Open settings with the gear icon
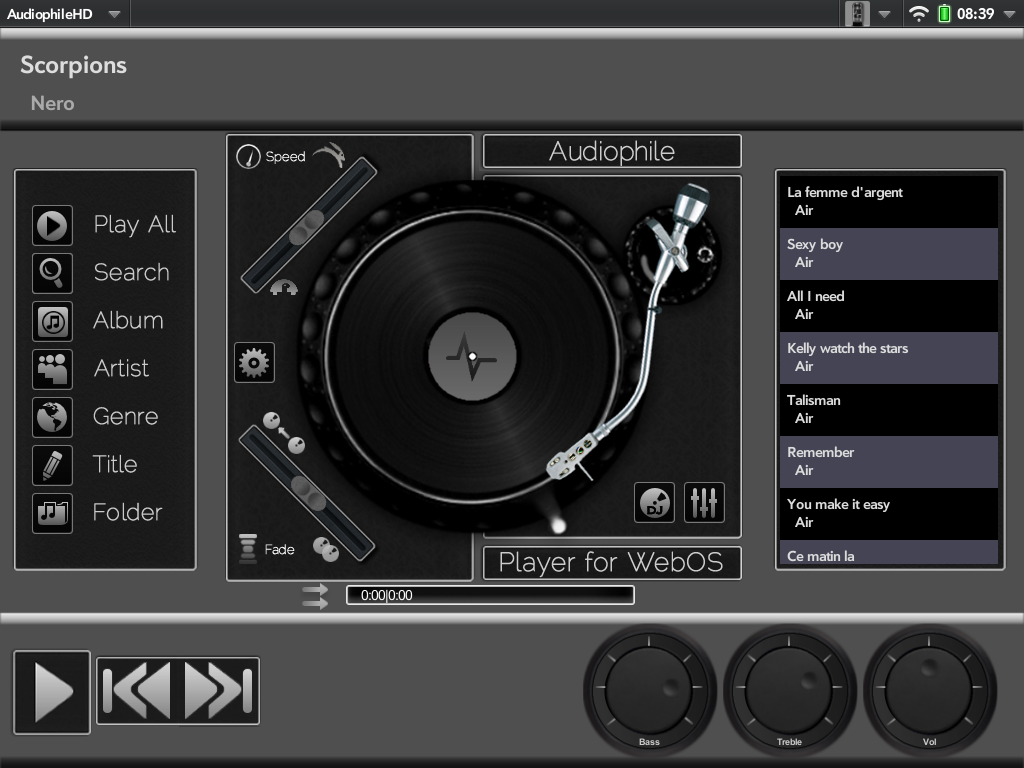This screenshot has height=768, width=1024. [x=254, y=362]
